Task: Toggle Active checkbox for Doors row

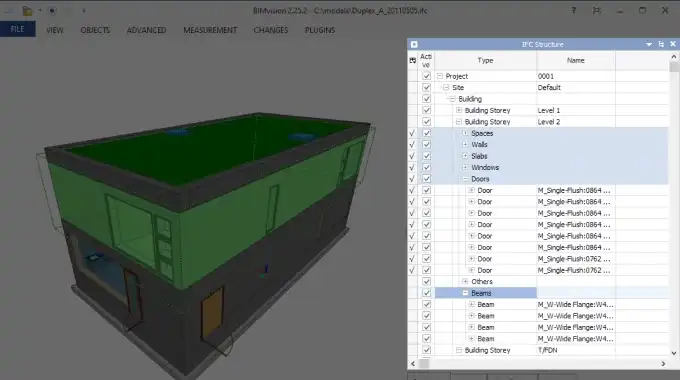Action: [426, 179]
